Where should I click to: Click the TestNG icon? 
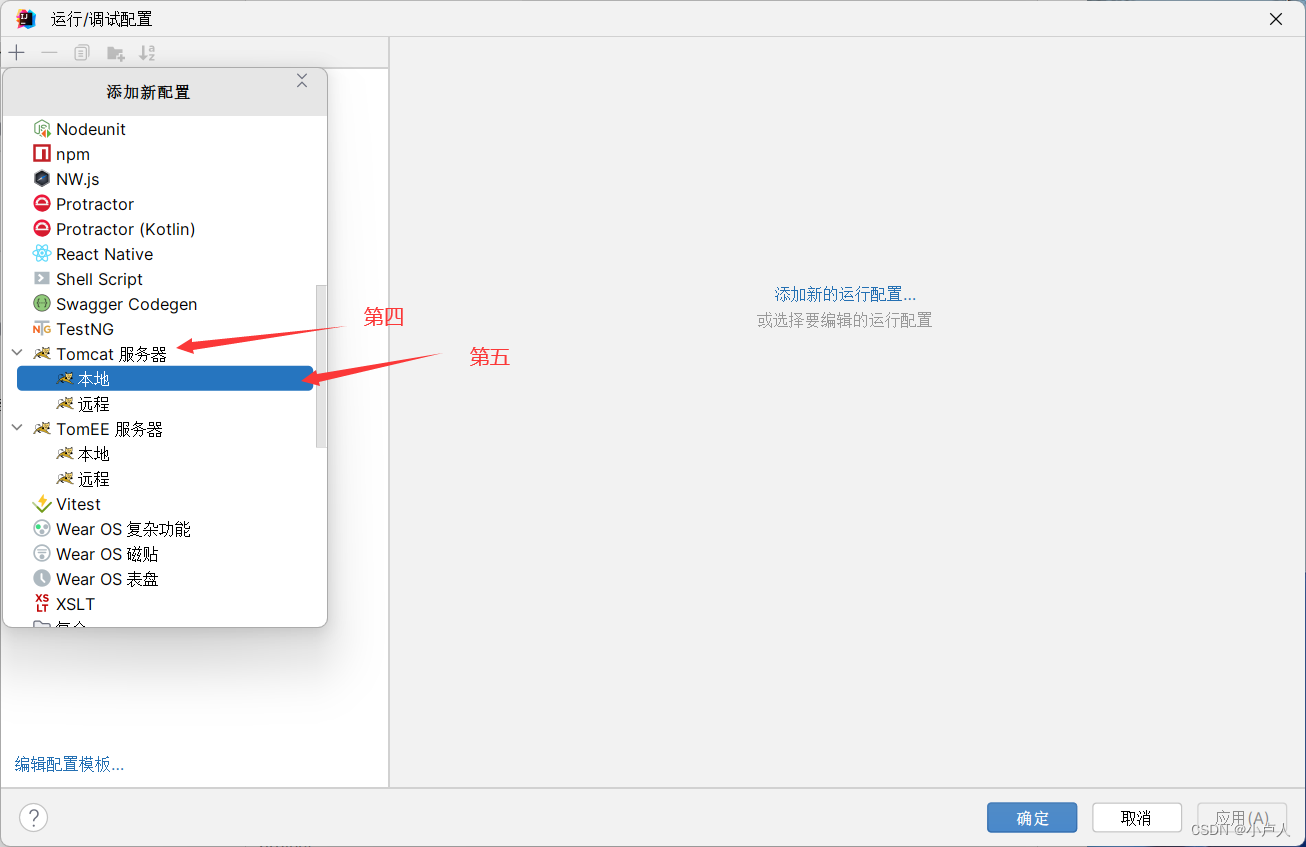(x=42, y=329)
